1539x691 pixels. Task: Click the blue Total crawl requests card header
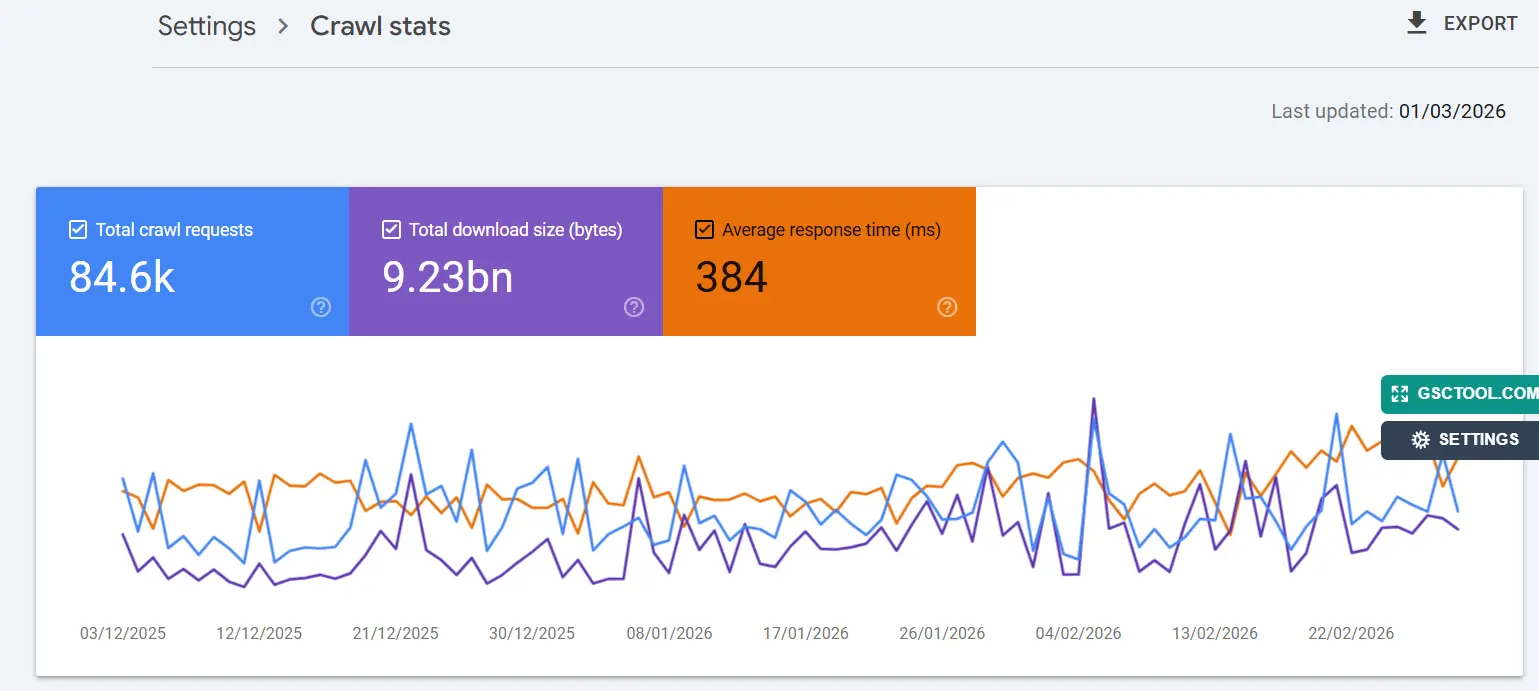click(173, 229)
